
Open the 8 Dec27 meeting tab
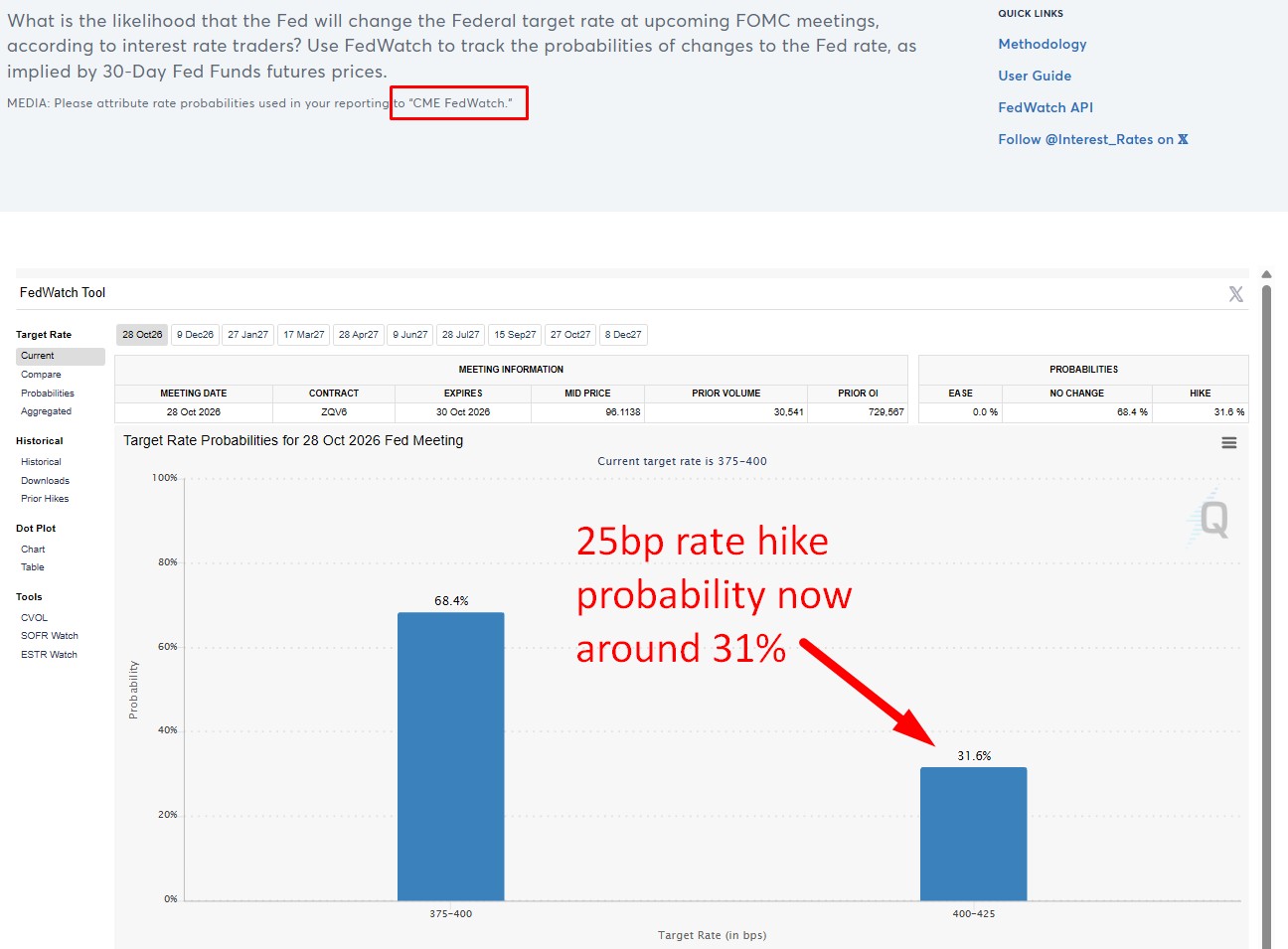[x=623, y=335]
